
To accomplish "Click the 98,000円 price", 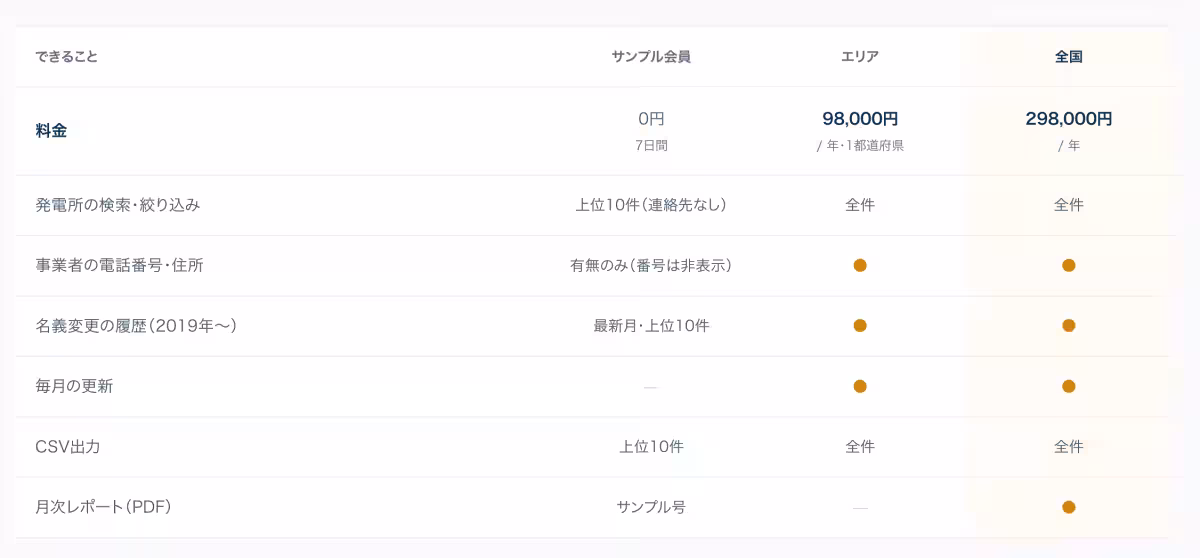I will click(860, 118).
